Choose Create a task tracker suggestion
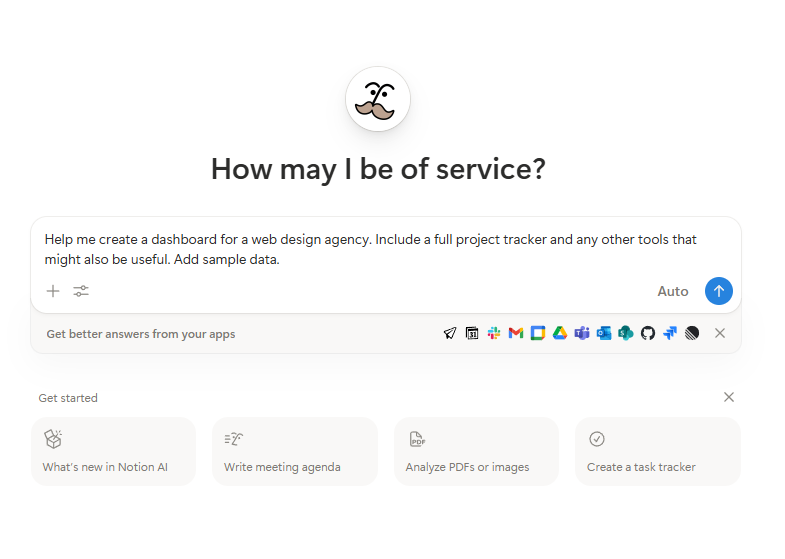The height and width of the screenshot is (559, 785). pyautogui.click(x=658, y=451)
